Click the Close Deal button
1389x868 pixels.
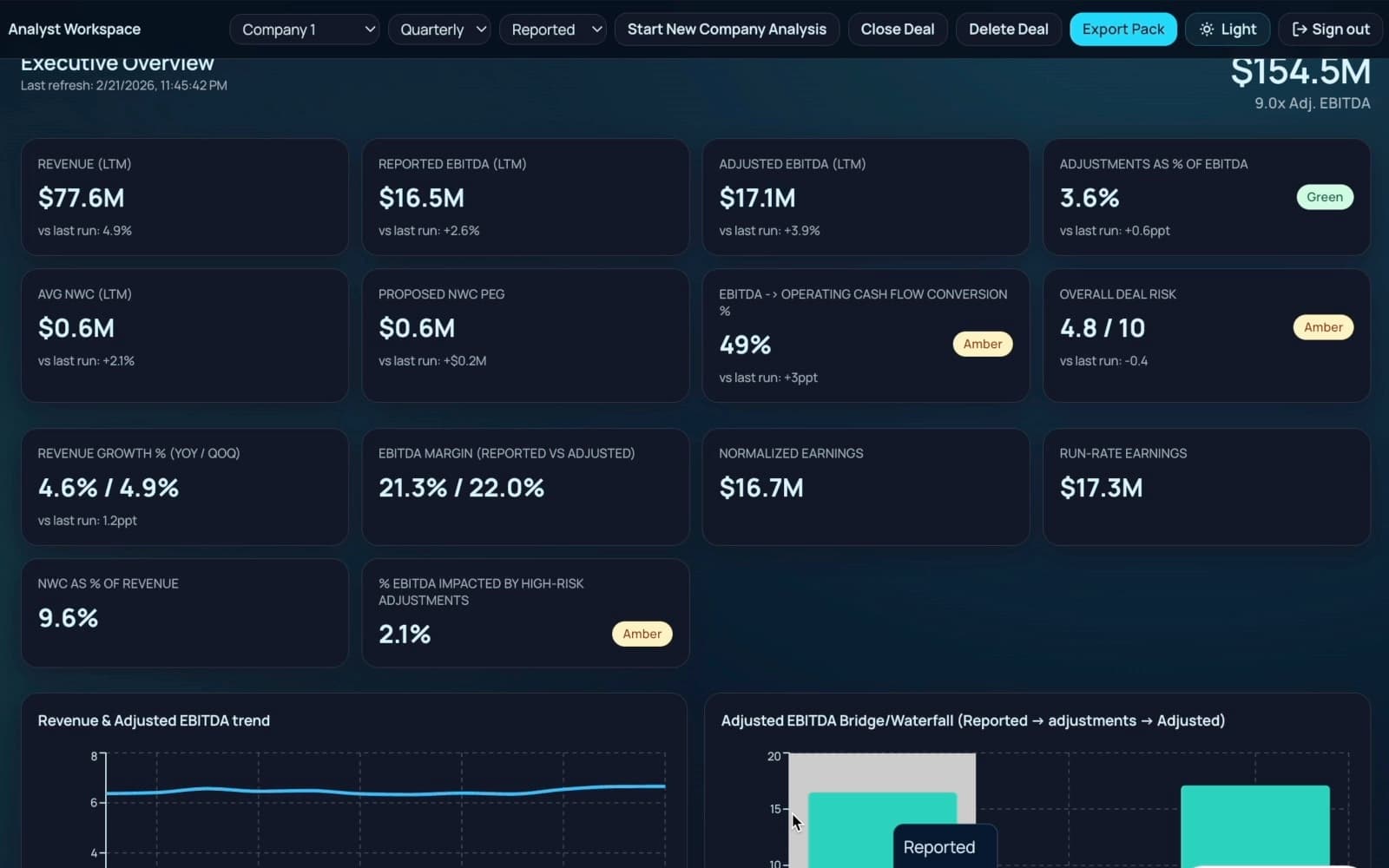coord(898,30)
